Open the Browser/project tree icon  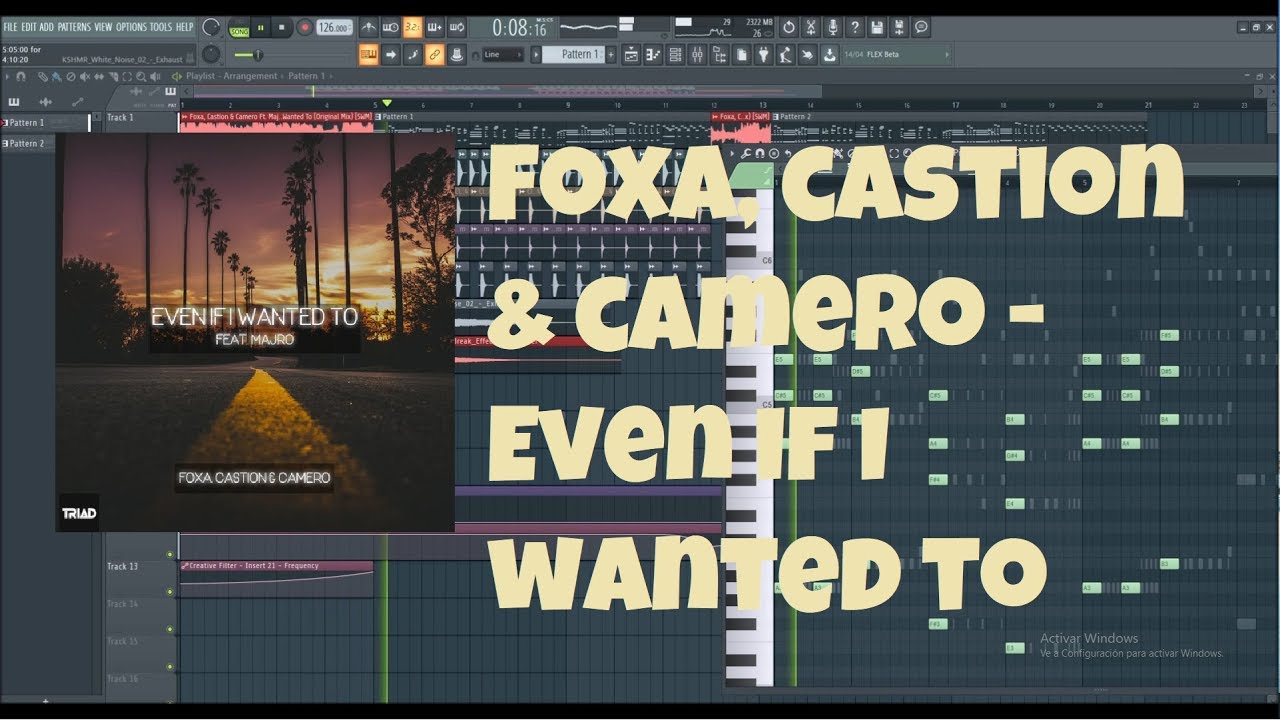pyautogui.click(x=720, y=55)
